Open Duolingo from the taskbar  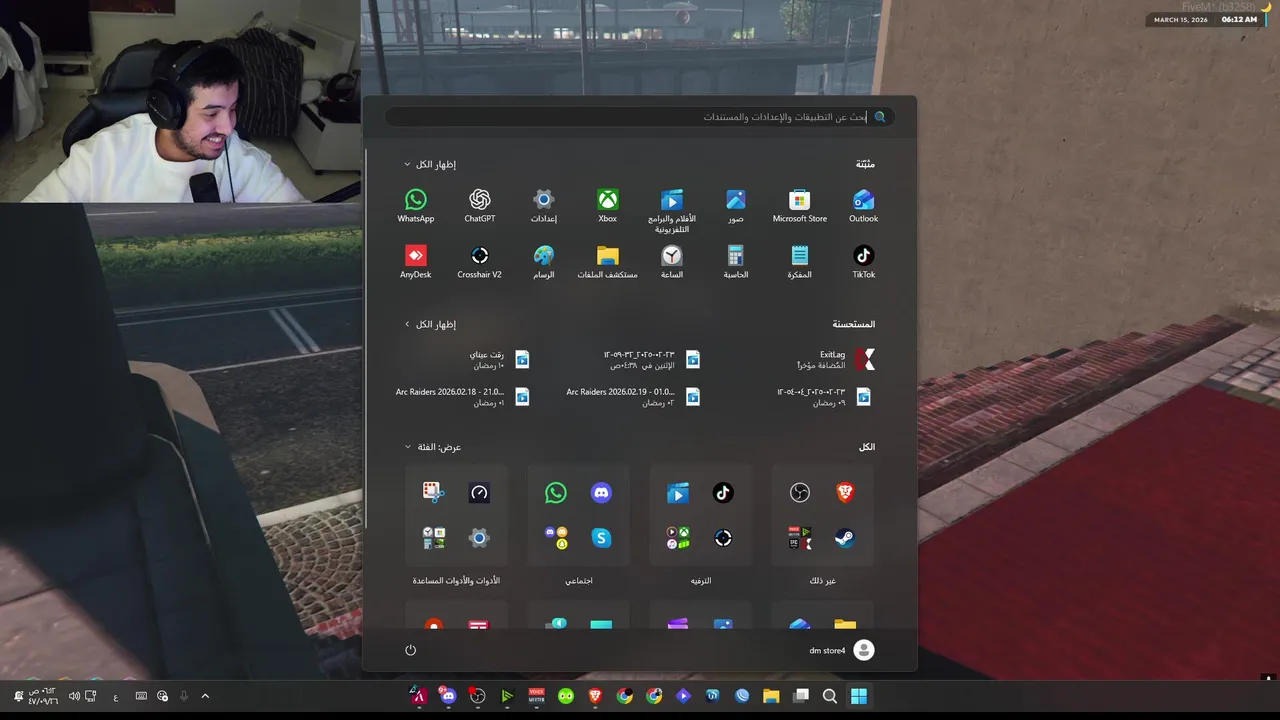(x=566, y=696)
